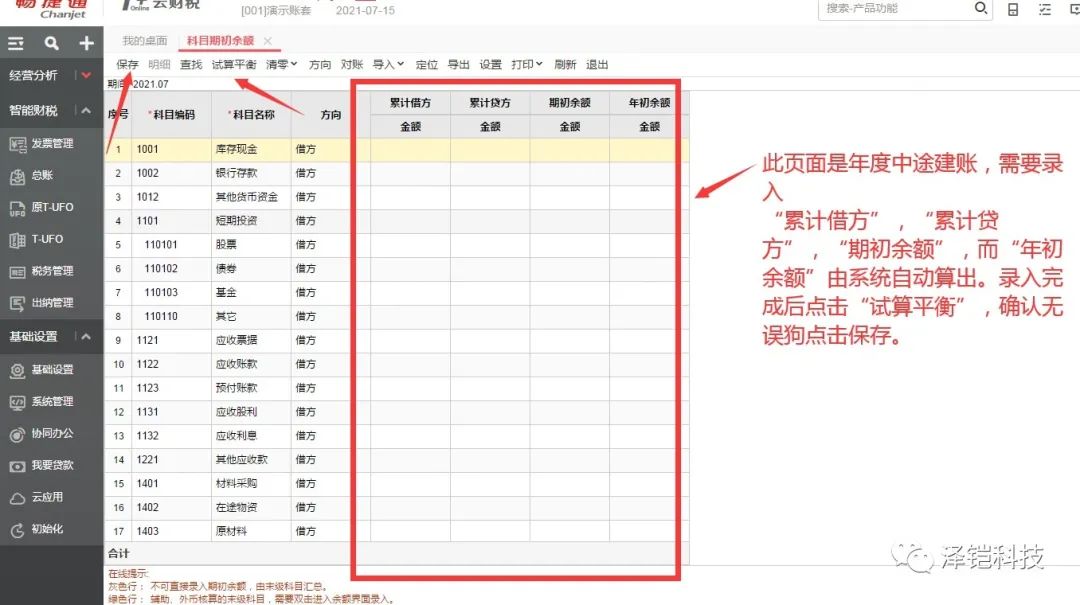Click the magnifier icon in the search box
Image resolution: width=1080 pixels, height=605 pixels.
[x=981, y=9]
